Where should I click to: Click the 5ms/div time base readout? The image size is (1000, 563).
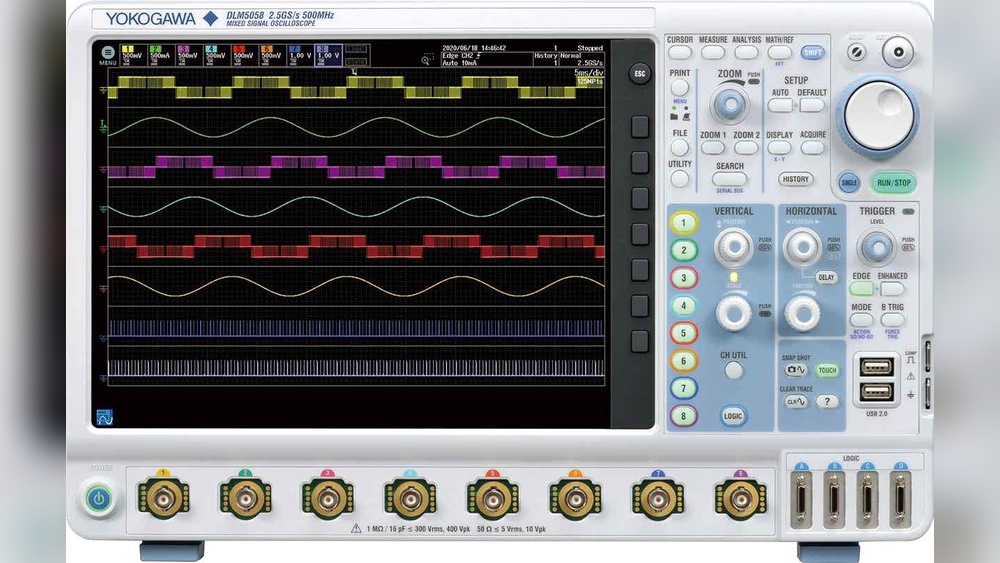587,73
